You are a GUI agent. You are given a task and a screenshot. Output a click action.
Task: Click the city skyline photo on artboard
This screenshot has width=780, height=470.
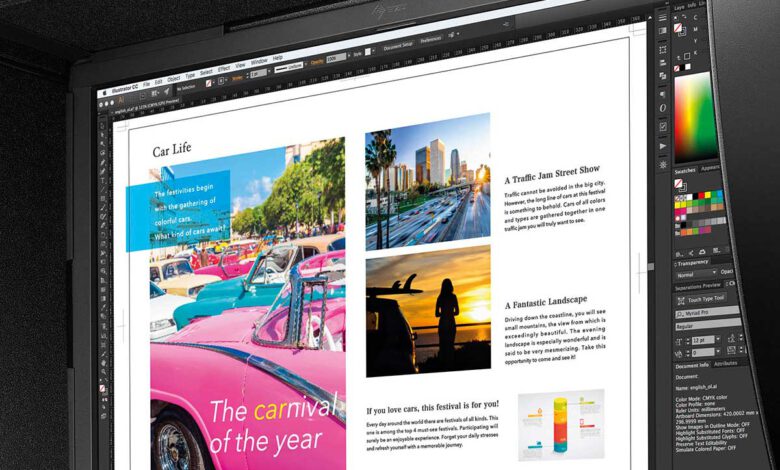[x=428, y=182]
